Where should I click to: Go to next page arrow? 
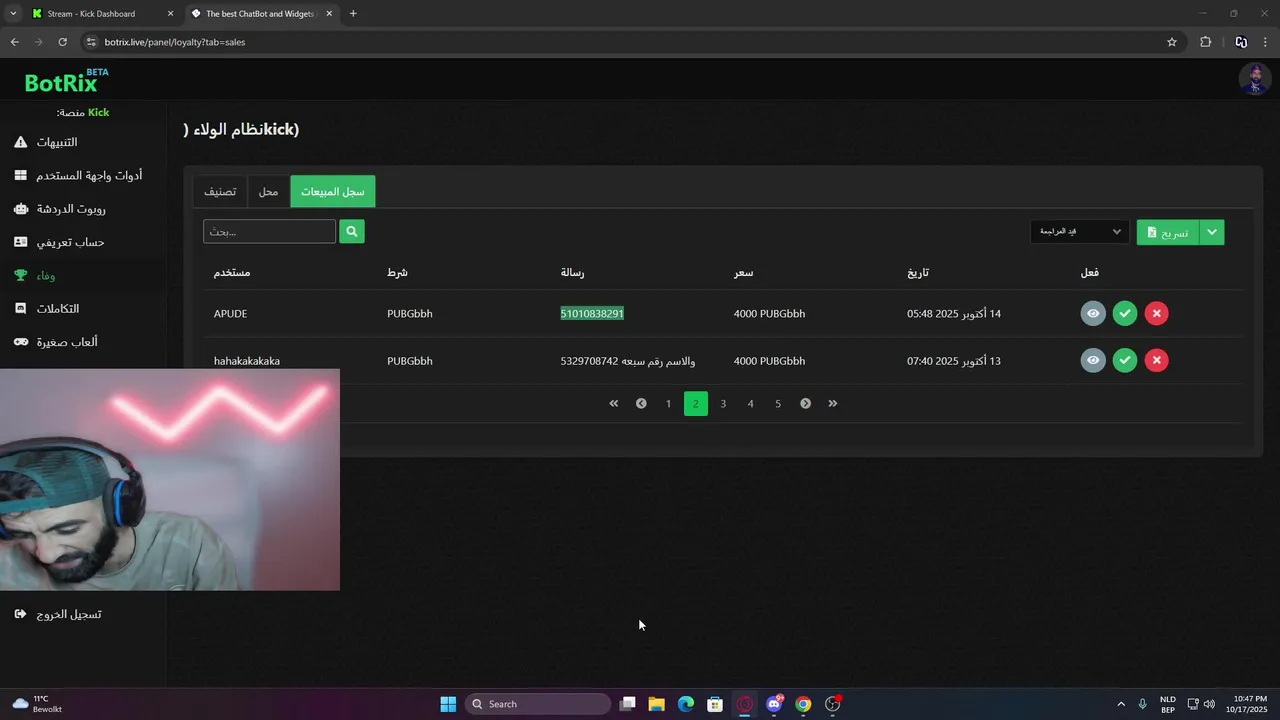(x=805, y=403)
